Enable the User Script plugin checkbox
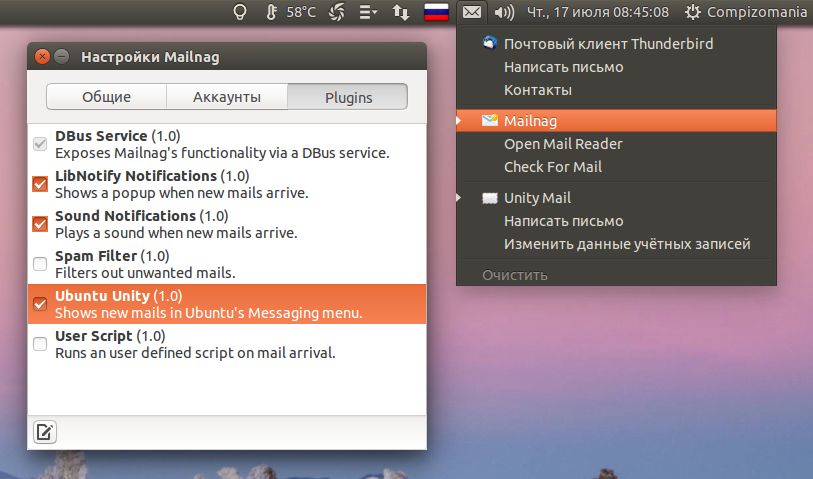813x479 pixels. click(x=40, y=343)
